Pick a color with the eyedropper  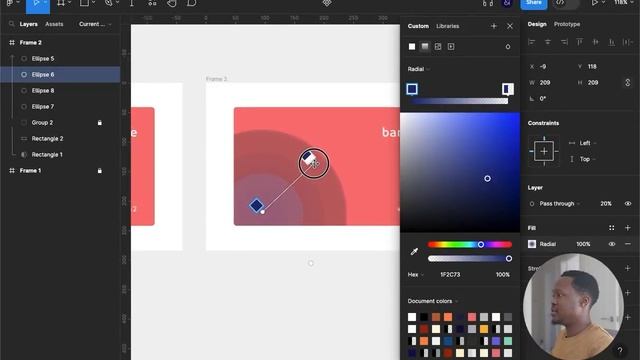click(414, 251)
